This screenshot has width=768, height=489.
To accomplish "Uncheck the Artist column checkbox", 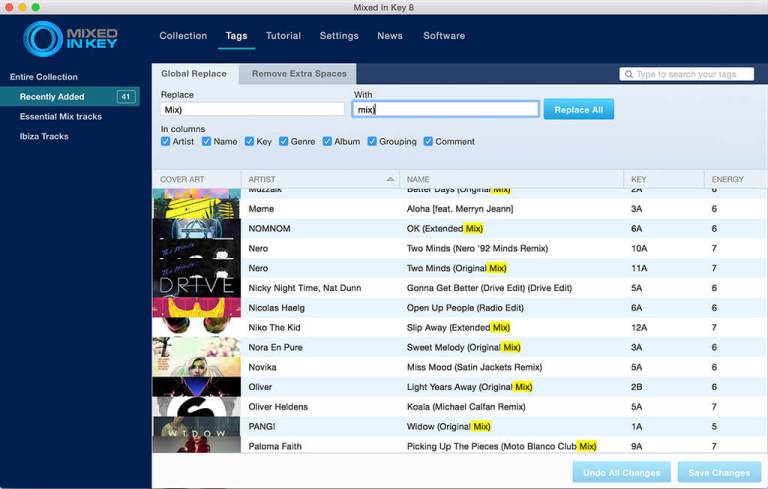I will click(166, 141).
